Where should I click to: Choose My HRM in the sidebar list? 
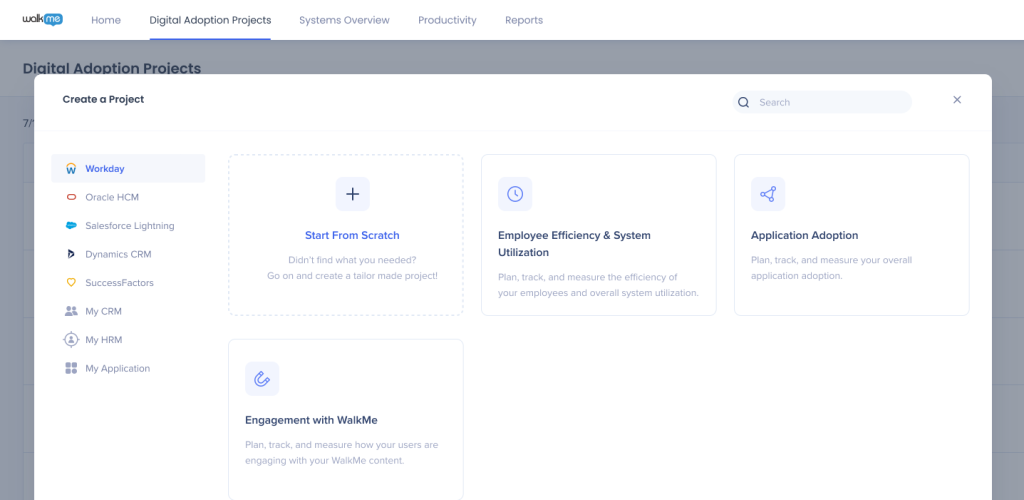[103, 340]
